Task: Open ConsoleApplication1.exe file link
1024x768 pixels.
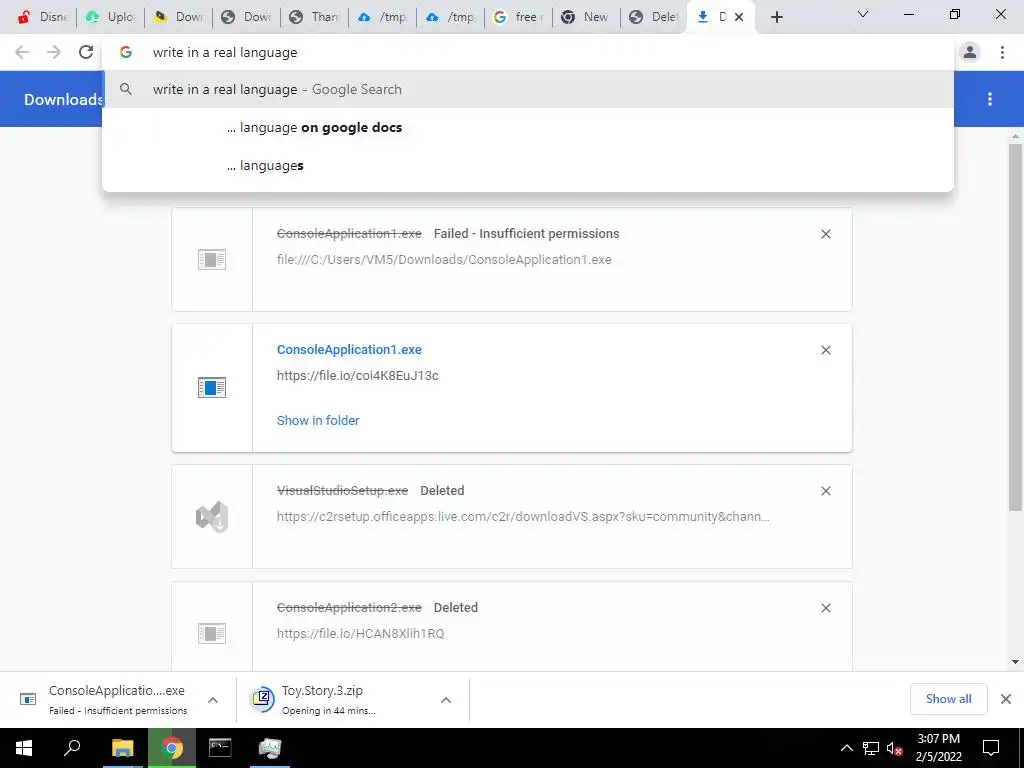Action: 349,349
